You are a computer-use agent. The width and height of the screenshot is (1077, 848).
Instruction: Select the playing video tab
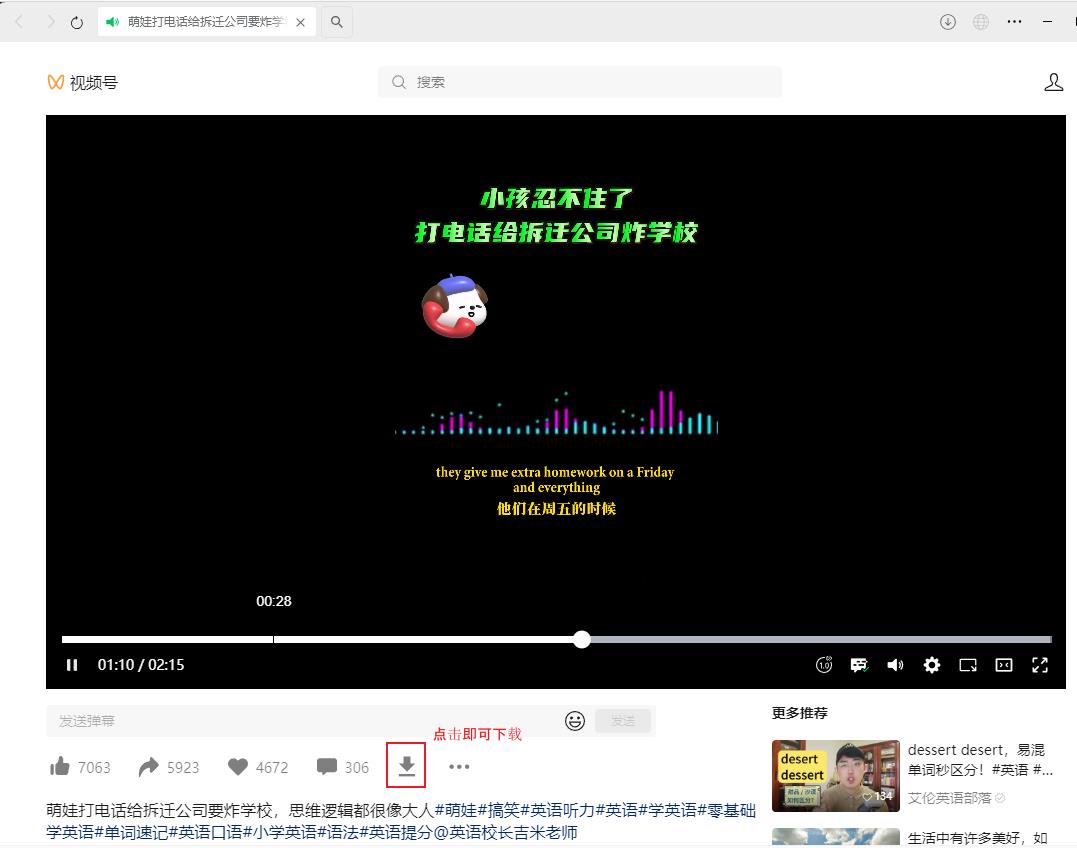(x=206, y=22)
